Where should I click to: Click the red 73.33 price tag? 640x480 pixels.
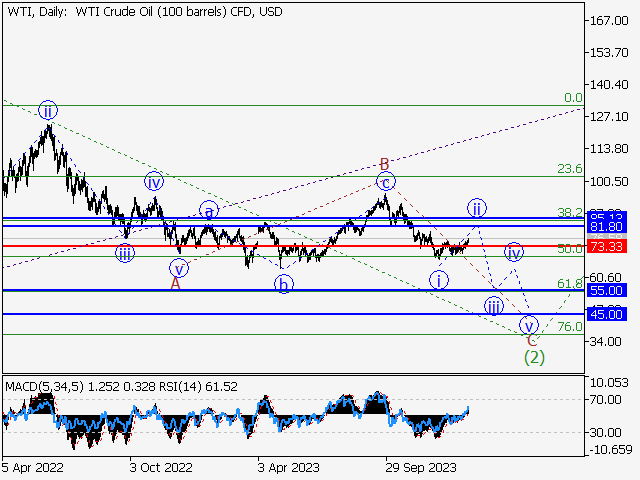tap(607, 247)
